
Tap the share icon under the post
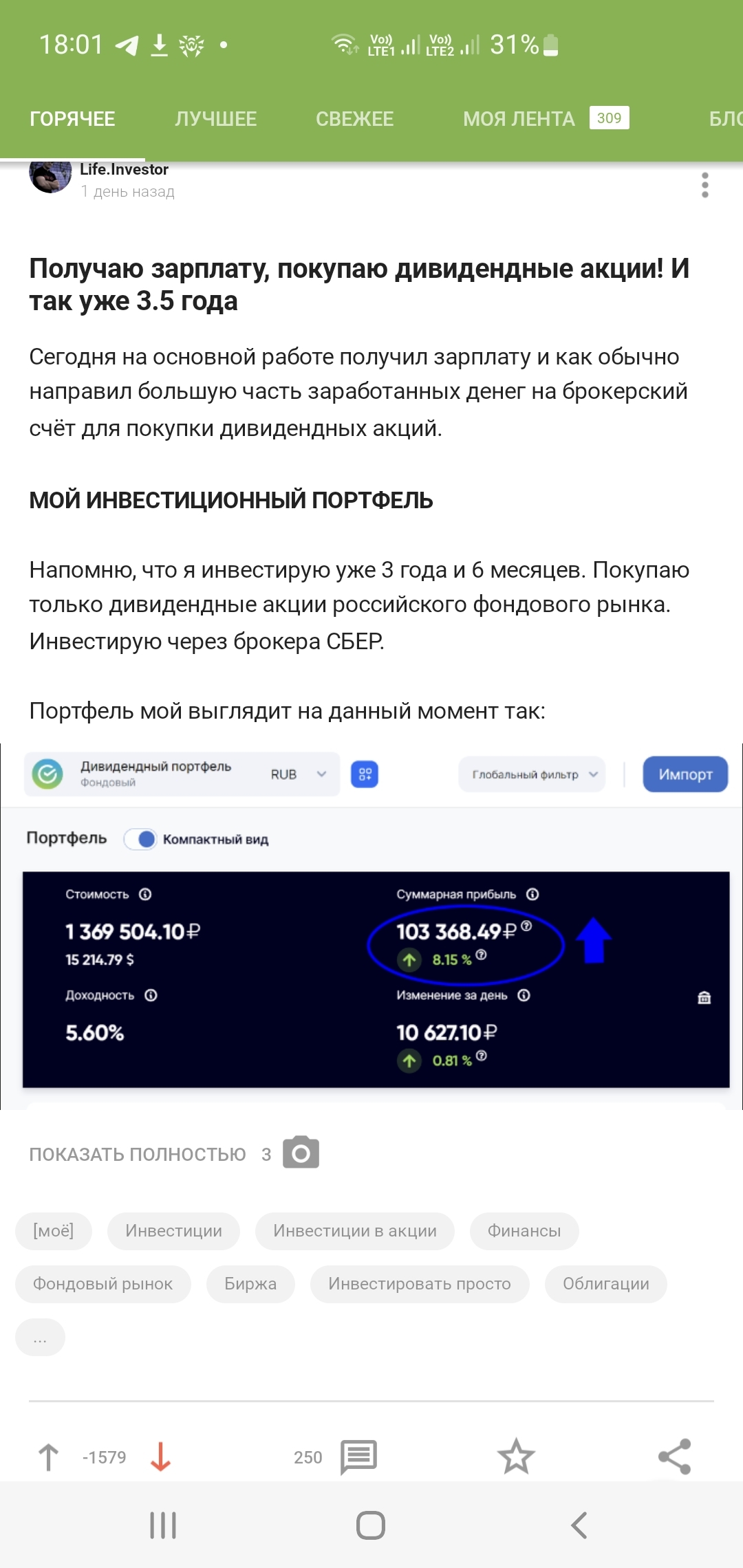coord(674,1457)
